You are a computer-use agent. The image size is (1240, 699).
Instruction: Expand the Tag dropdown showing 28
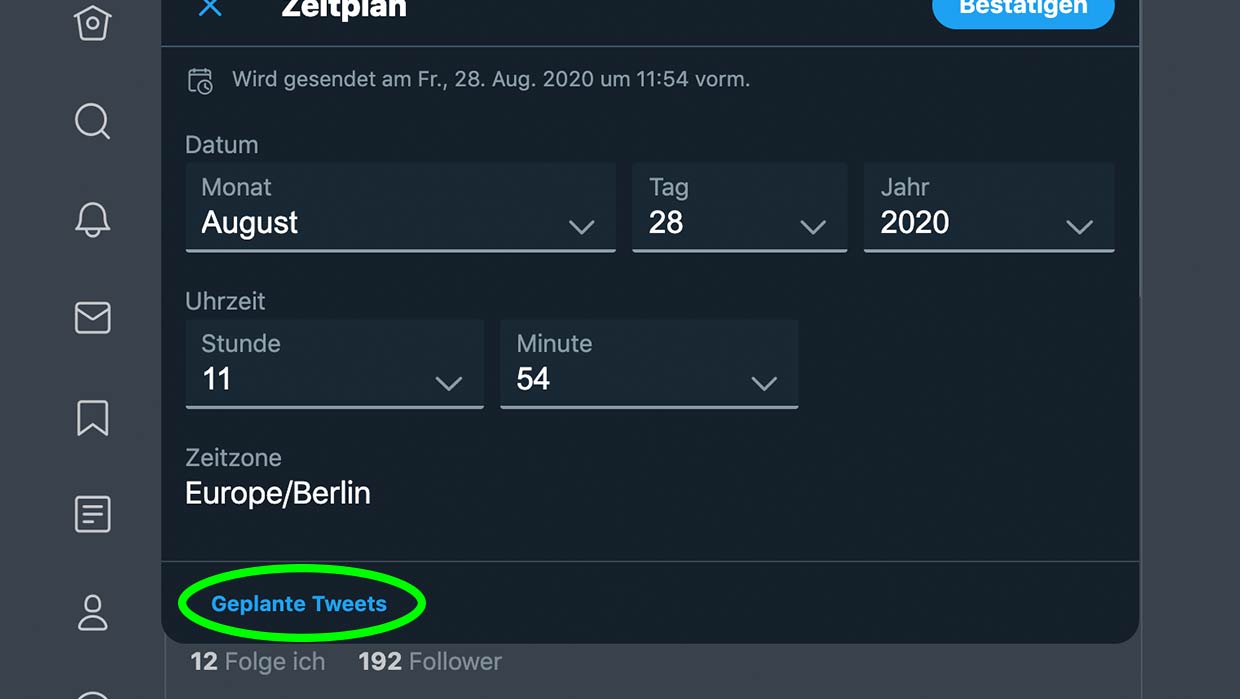(x=740, y=207)
